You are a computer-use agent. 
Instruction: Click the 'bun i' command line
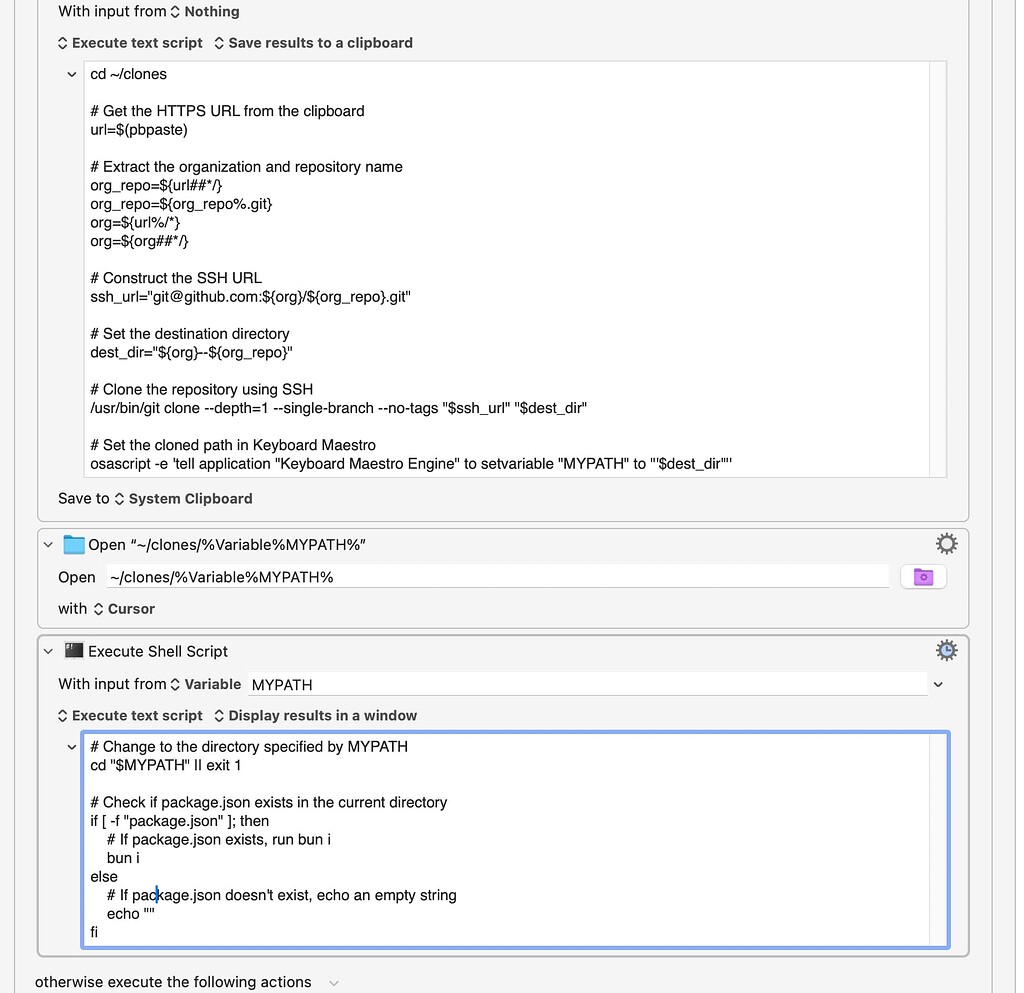[x=123, y=859]
